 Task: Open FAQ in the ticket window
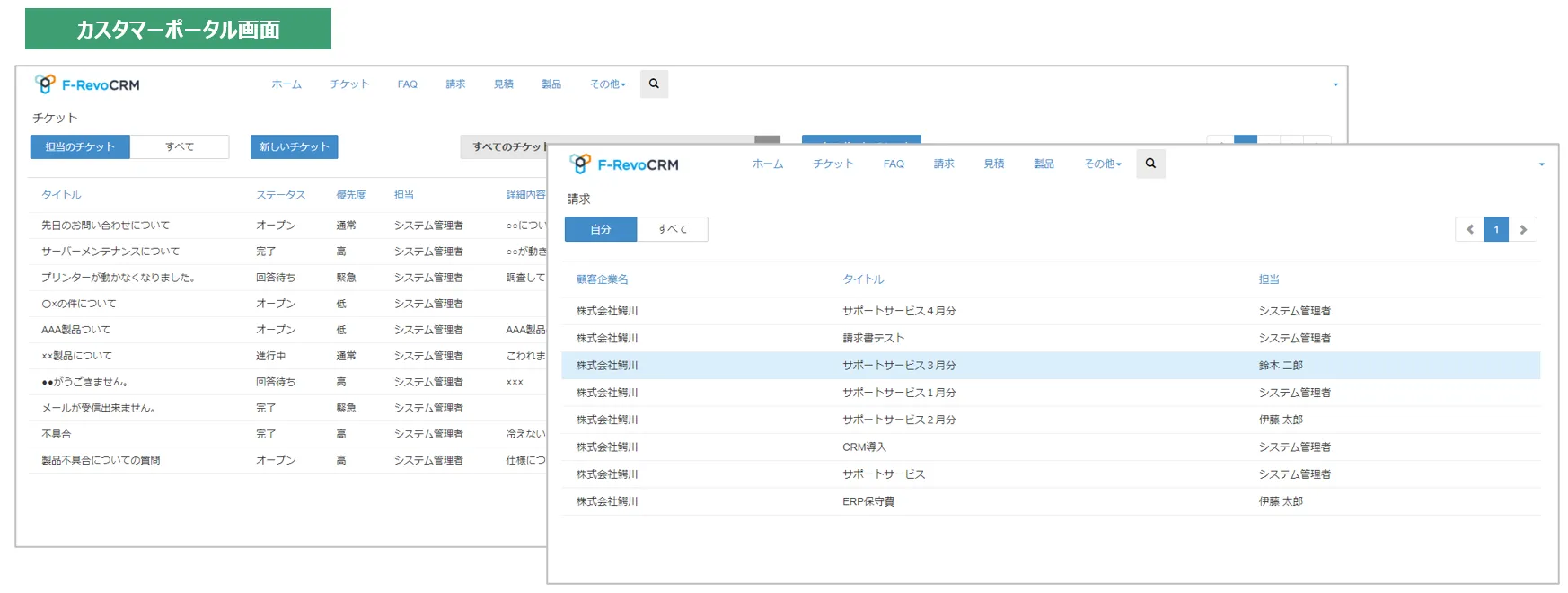pos(408,84)
